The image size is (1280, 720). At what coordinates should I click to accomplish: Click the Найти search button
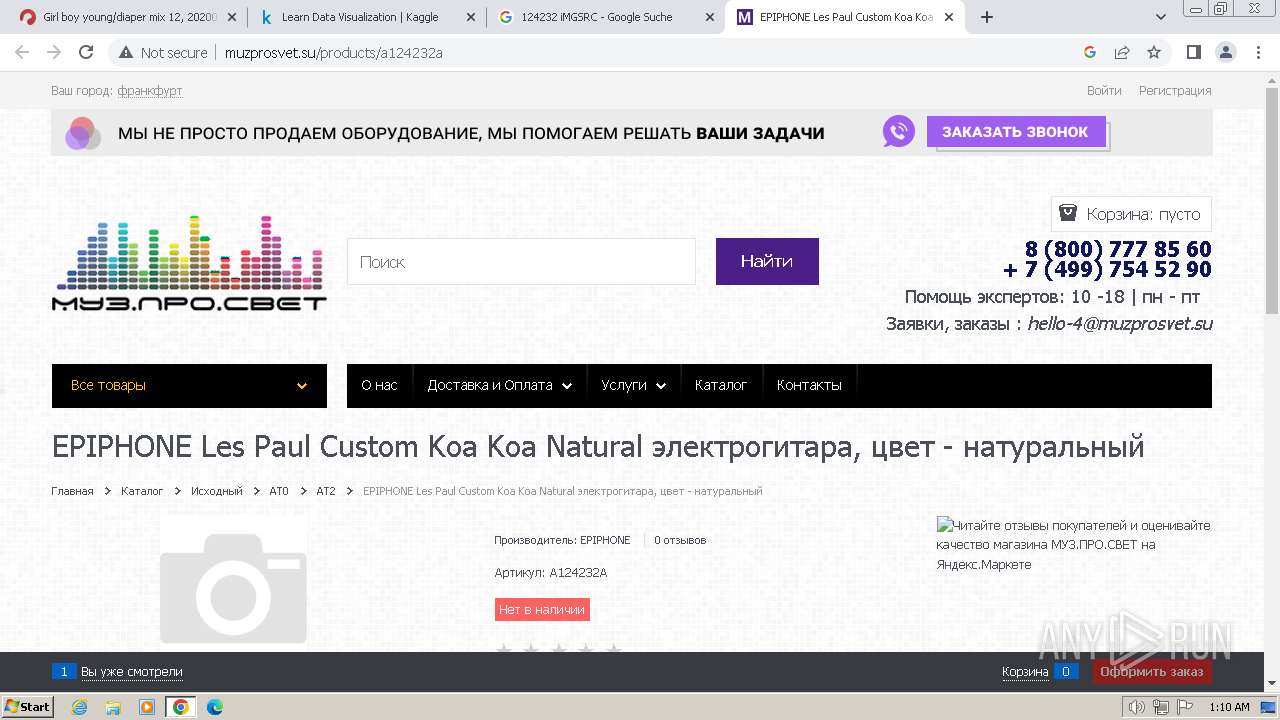pos(767,261)
